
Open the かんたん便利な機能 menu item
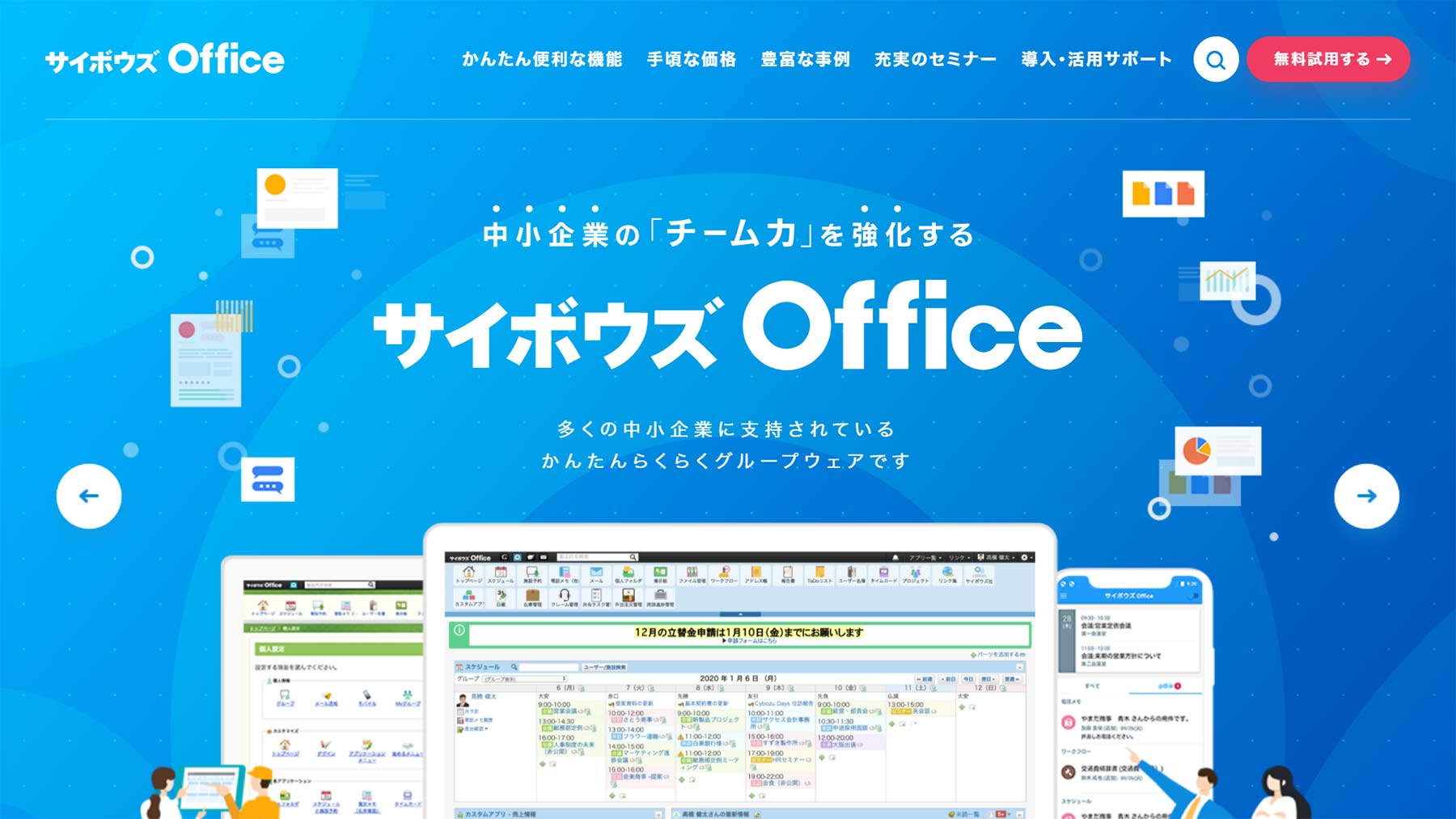coord(542,59)
